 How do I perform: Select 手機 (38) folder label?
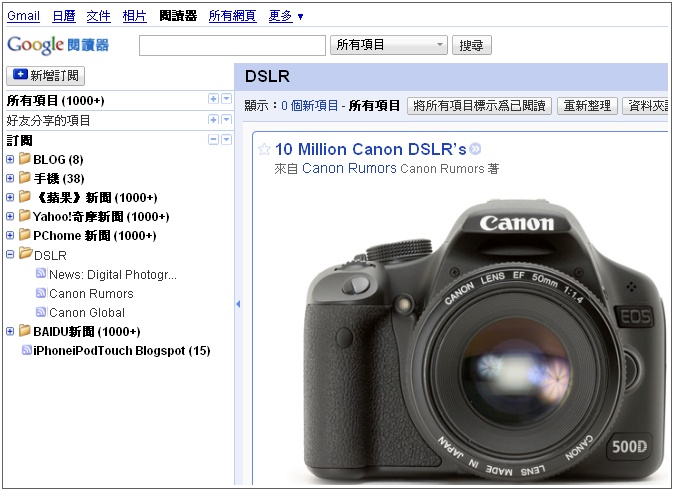click(x=58, y=178)
